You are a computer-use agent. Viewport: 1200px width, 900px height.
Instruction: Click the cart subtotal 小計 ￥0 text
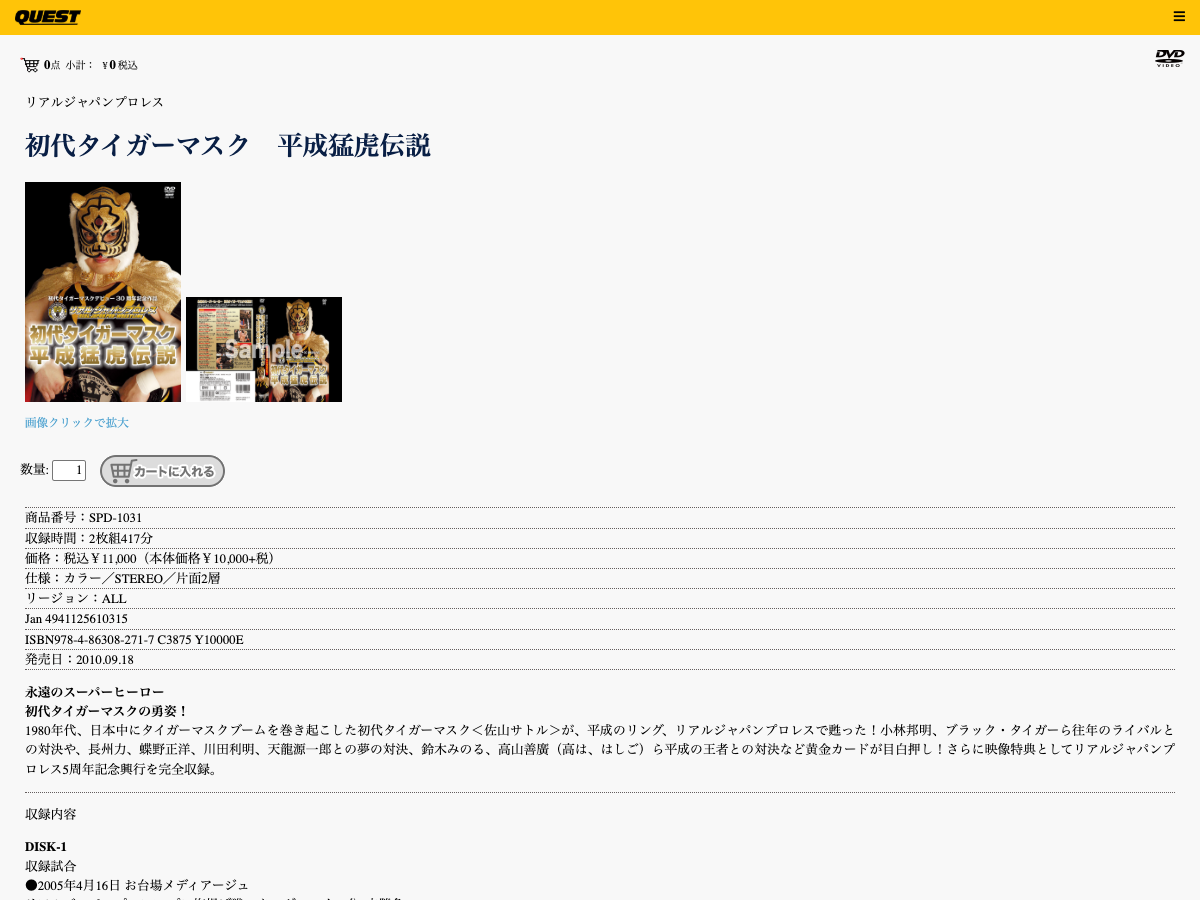coord(102,65)
